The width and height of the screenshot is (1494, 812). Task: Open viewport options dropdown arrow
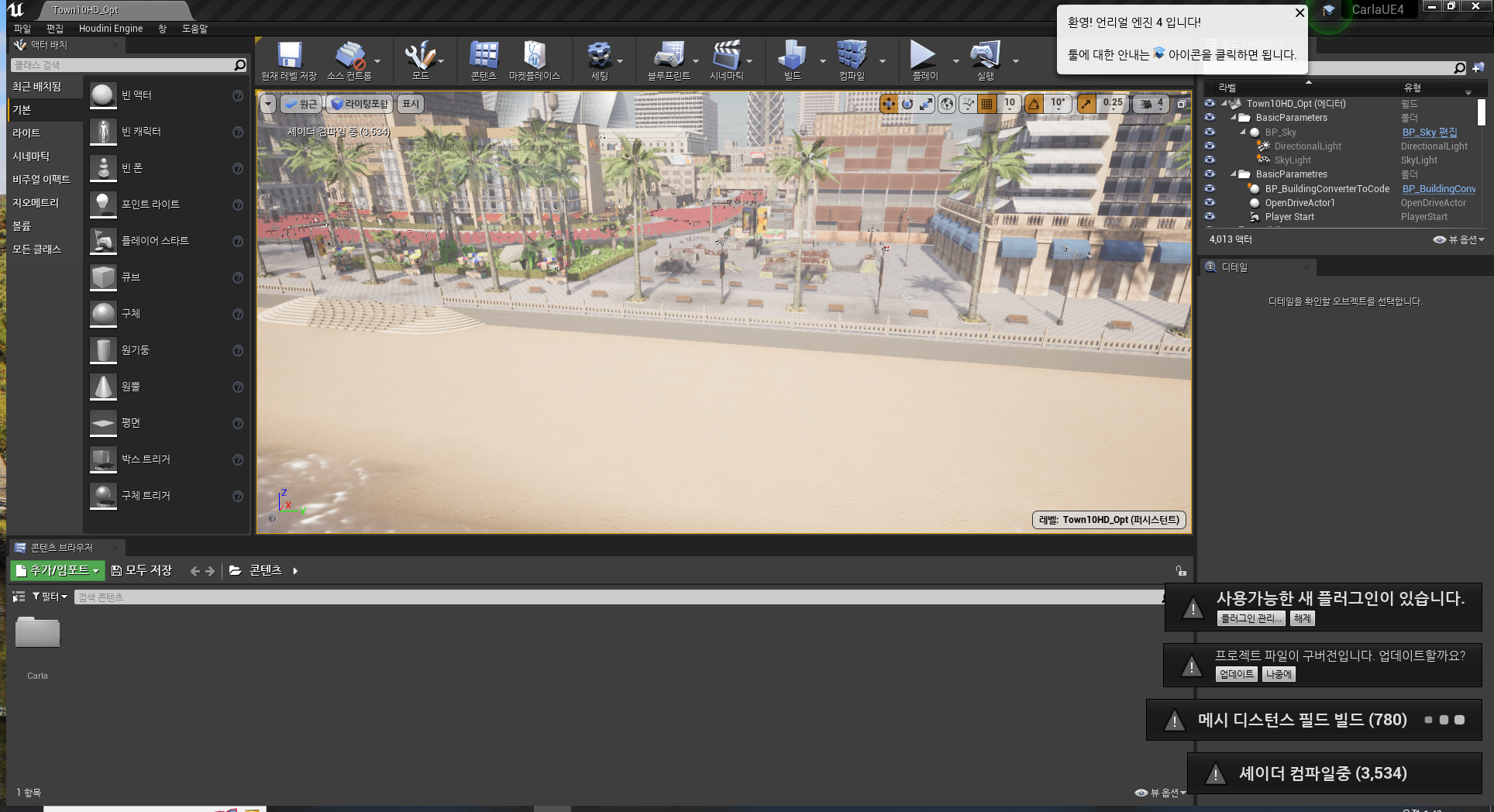[x=268, y=104]
